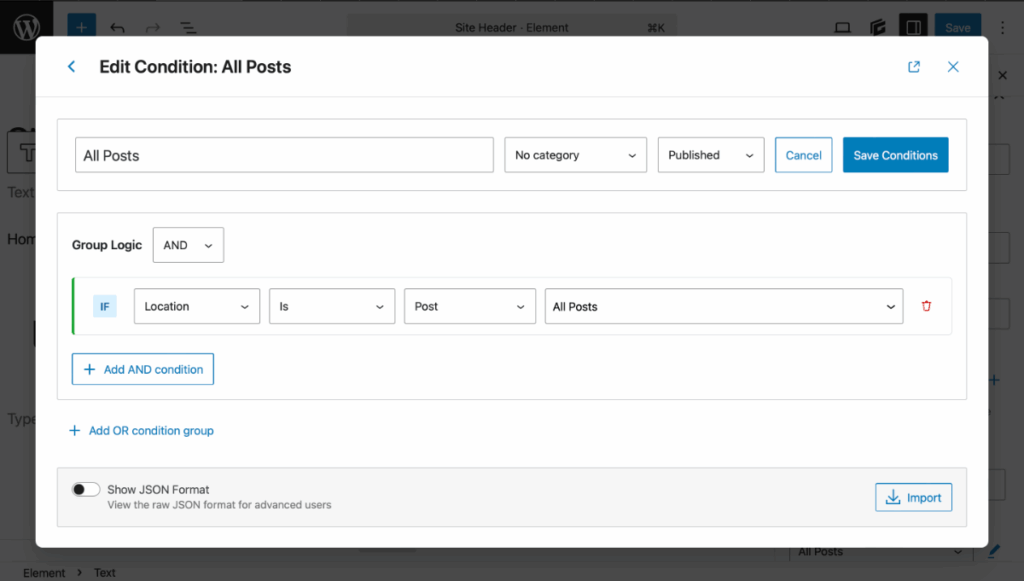Open the editor options menu
This screenshot has width=1024, height=581.
pyautogui.click(x=1002, y=27)
